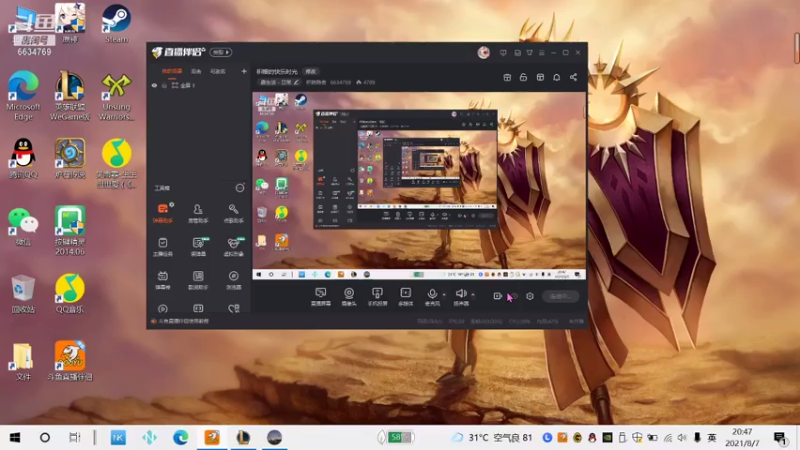
Task: Start recording with the camcorder icon
Action: (497, 296)
